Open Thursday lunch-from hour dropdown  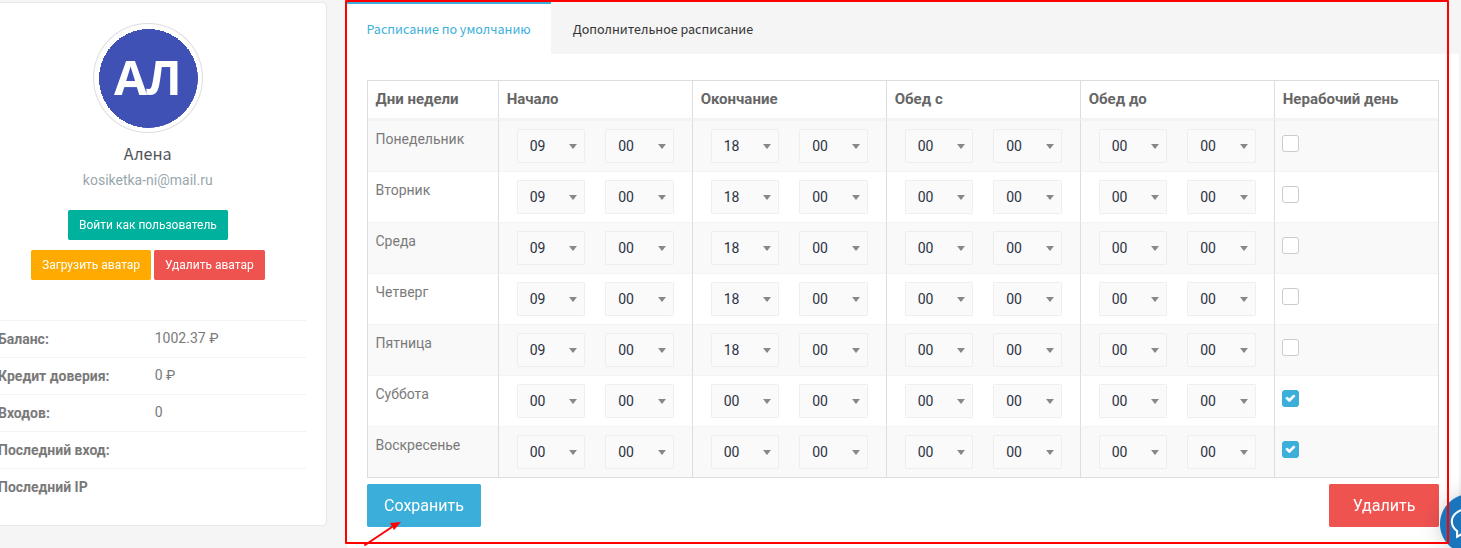point(939,299)
